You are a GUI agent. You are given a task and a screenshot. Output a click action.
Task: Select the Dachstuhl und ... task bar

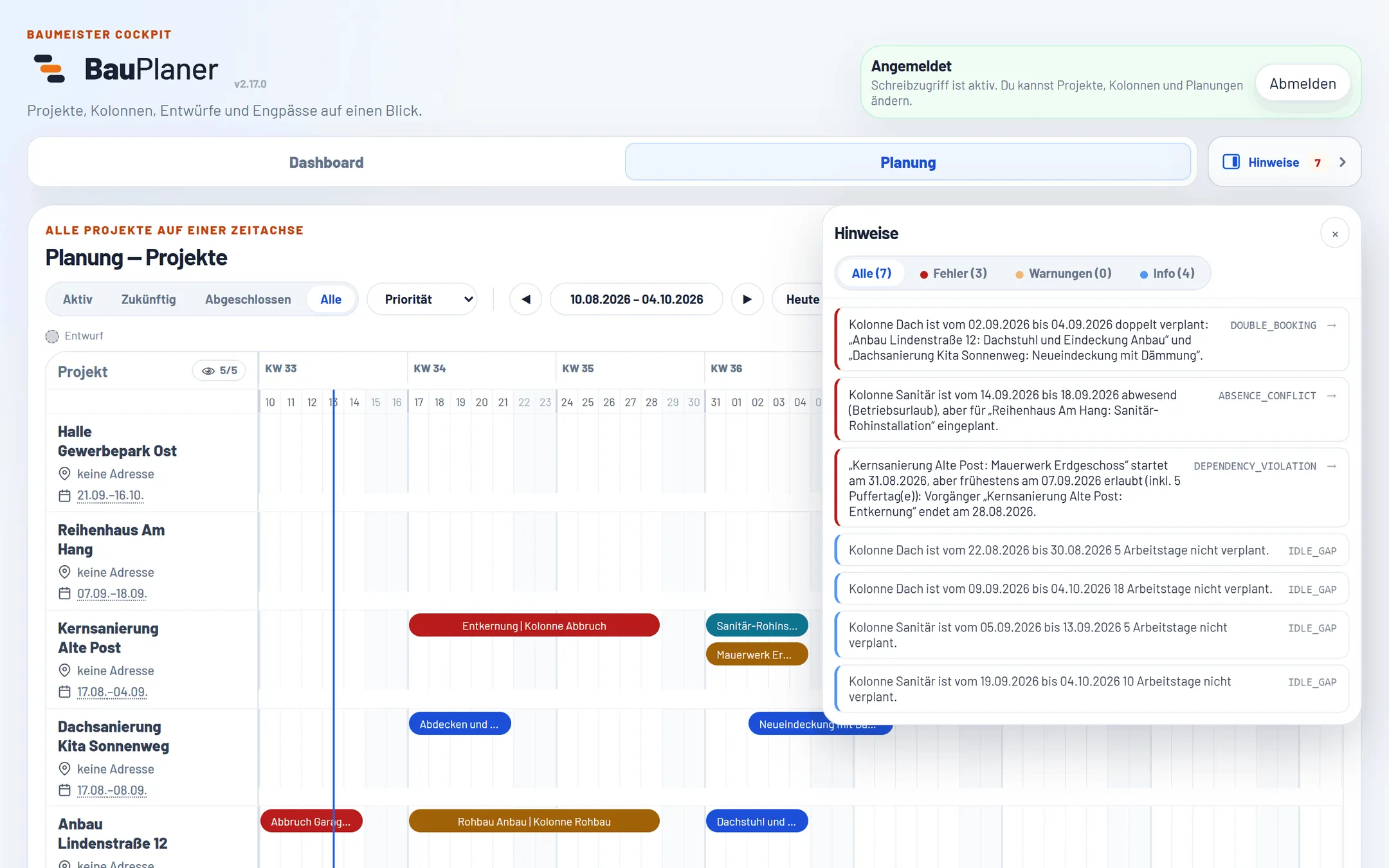click(x=757, y=822)
